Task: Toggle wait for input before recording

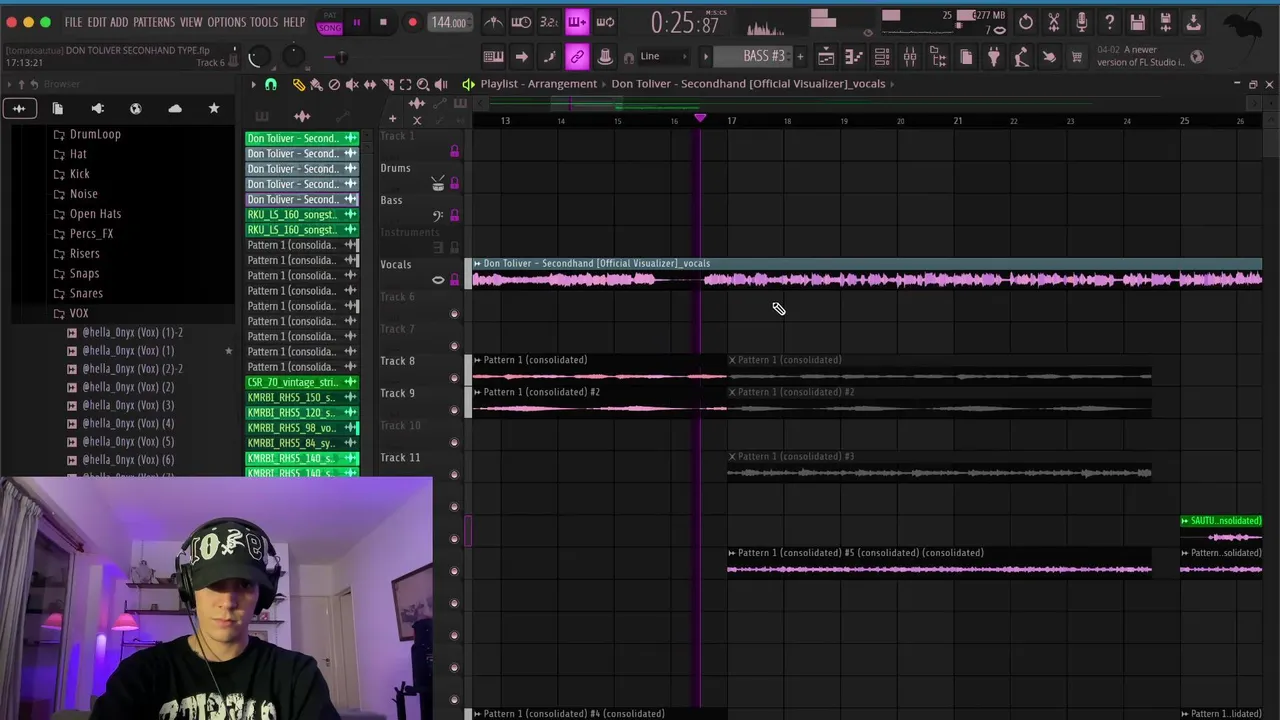Action: (521, 22)
